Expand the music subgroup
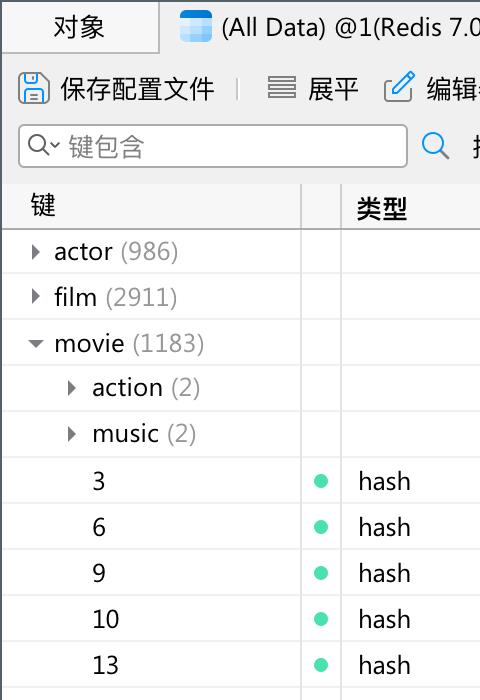The image size is (480, 700). [71, 433]
